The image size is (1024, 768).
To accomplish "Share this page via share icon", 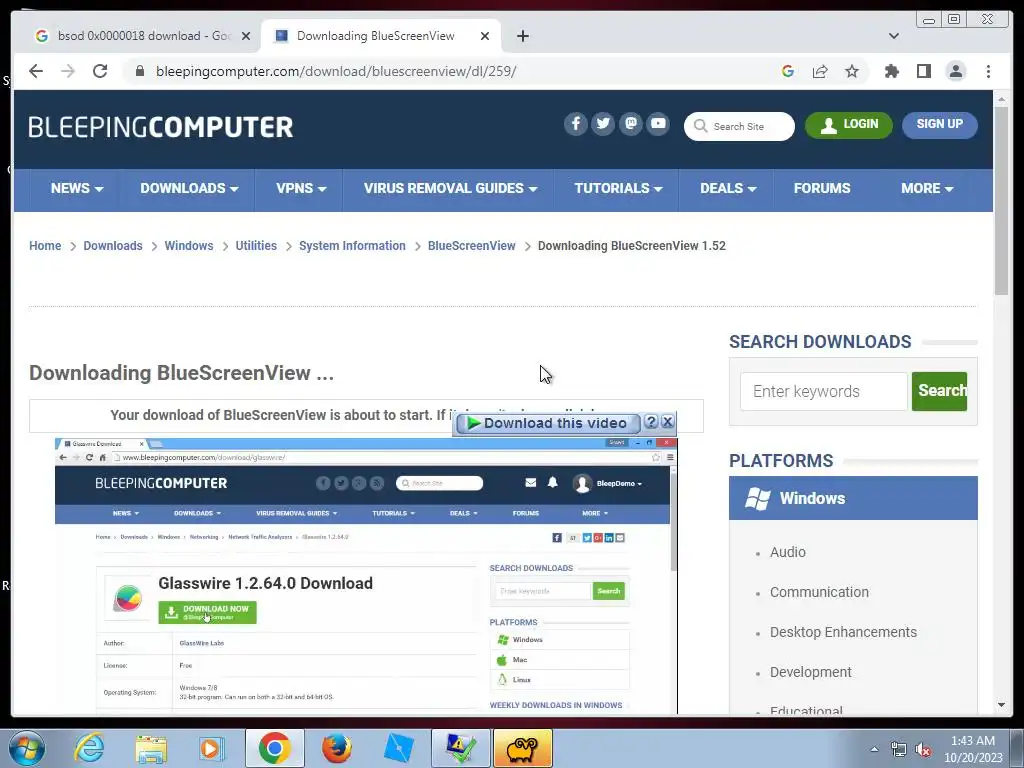I will [820, 71].
